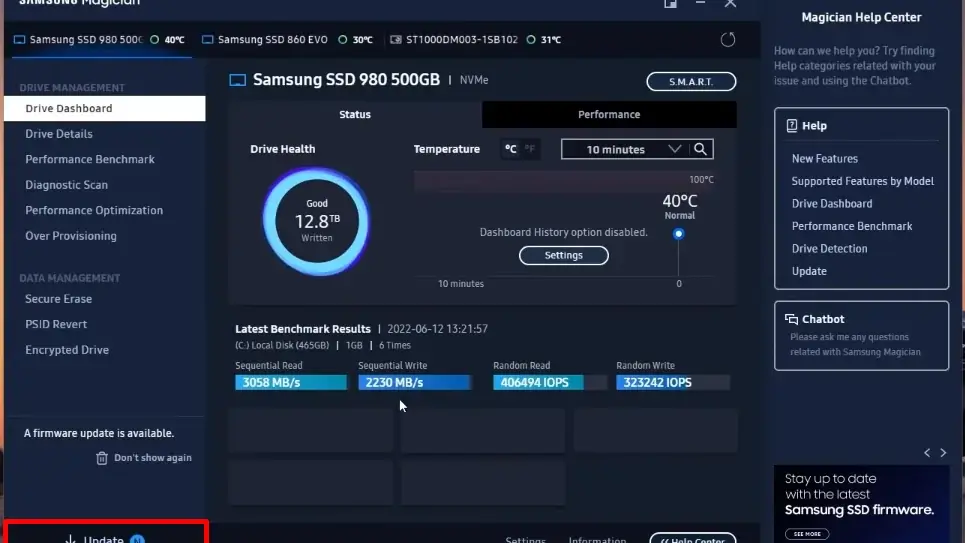Open the 10 minutes time range dropdown
965x543 pixels.
tap(627, 149)
